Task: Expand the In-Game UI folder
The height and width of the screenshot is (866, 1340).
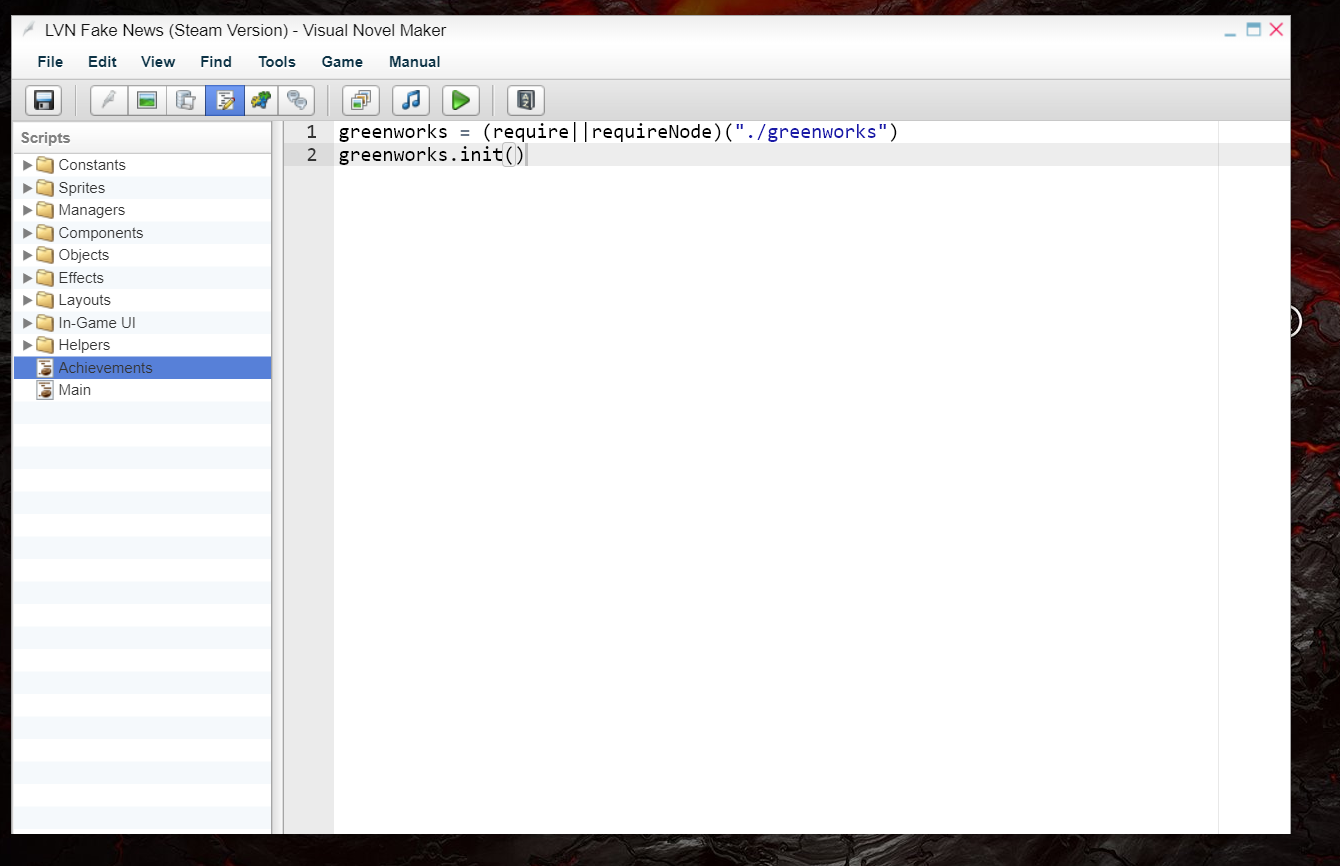Action: 27,323
